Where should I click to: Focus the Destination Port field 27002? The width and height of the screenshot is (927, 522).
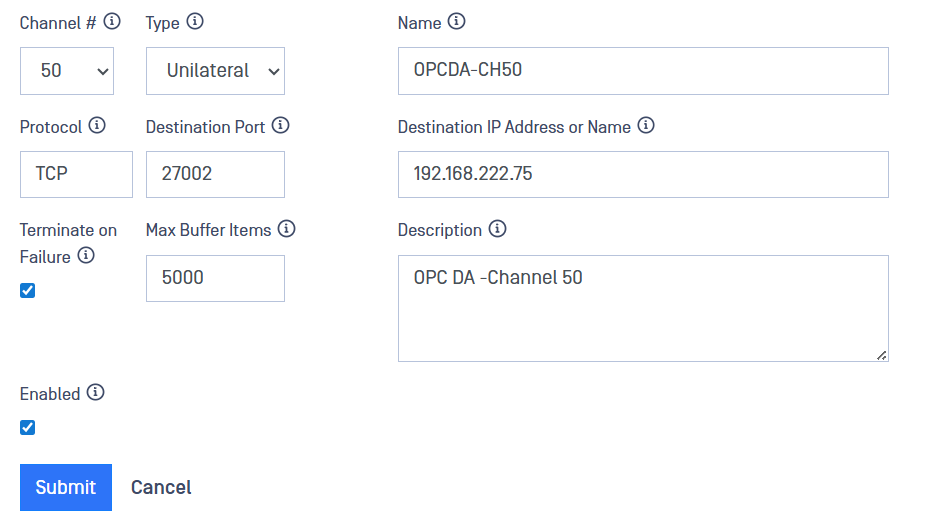tap(215, 174)
